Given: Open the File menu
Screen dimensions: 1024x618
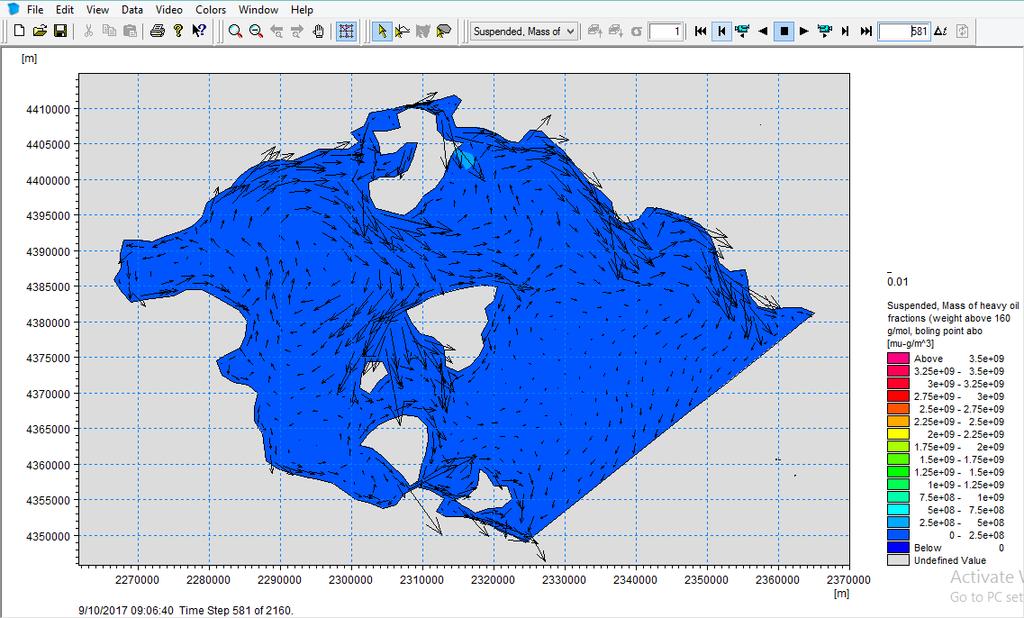Looking at the screenshot, I should click(x=35, y=10).
